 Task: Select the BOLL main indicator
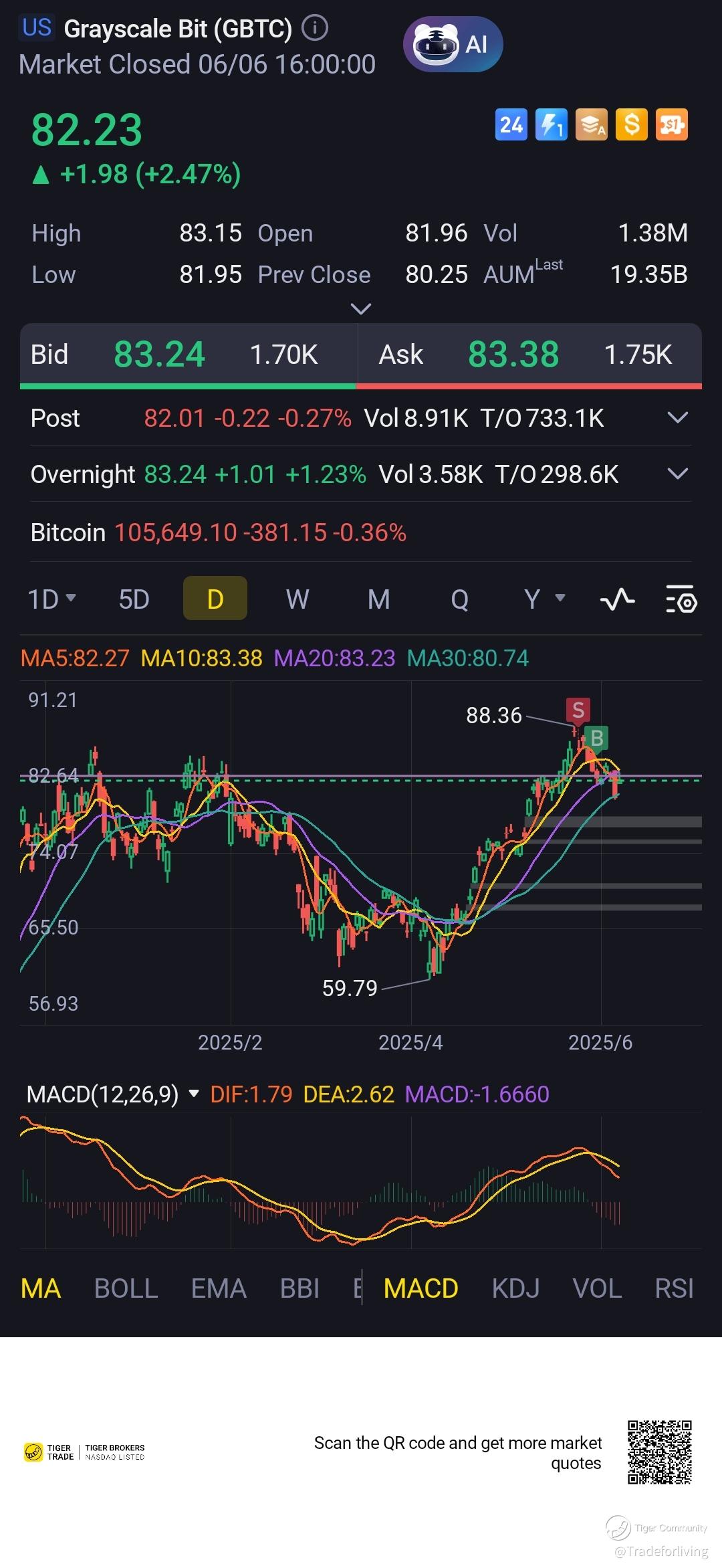pyautogui.click(x=126, y=1288)
